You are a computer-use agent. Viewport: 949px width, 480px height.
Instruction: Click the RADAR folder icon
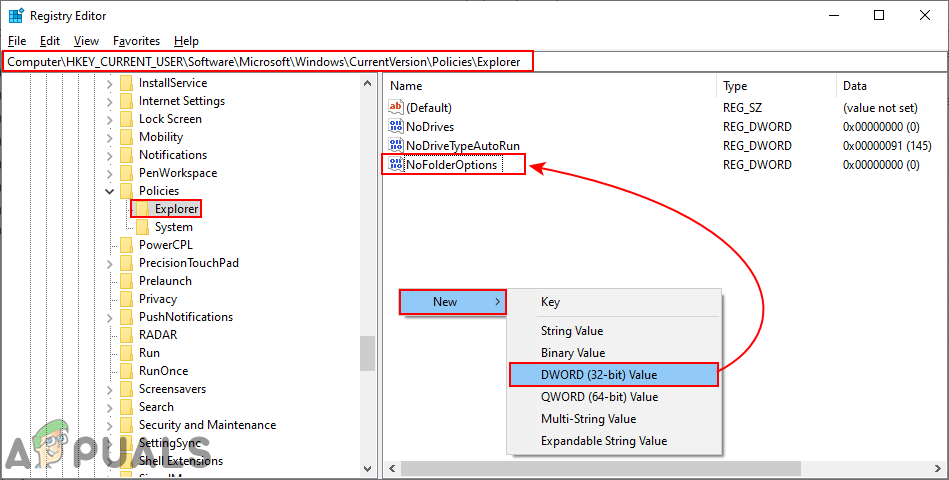point(126,335)
